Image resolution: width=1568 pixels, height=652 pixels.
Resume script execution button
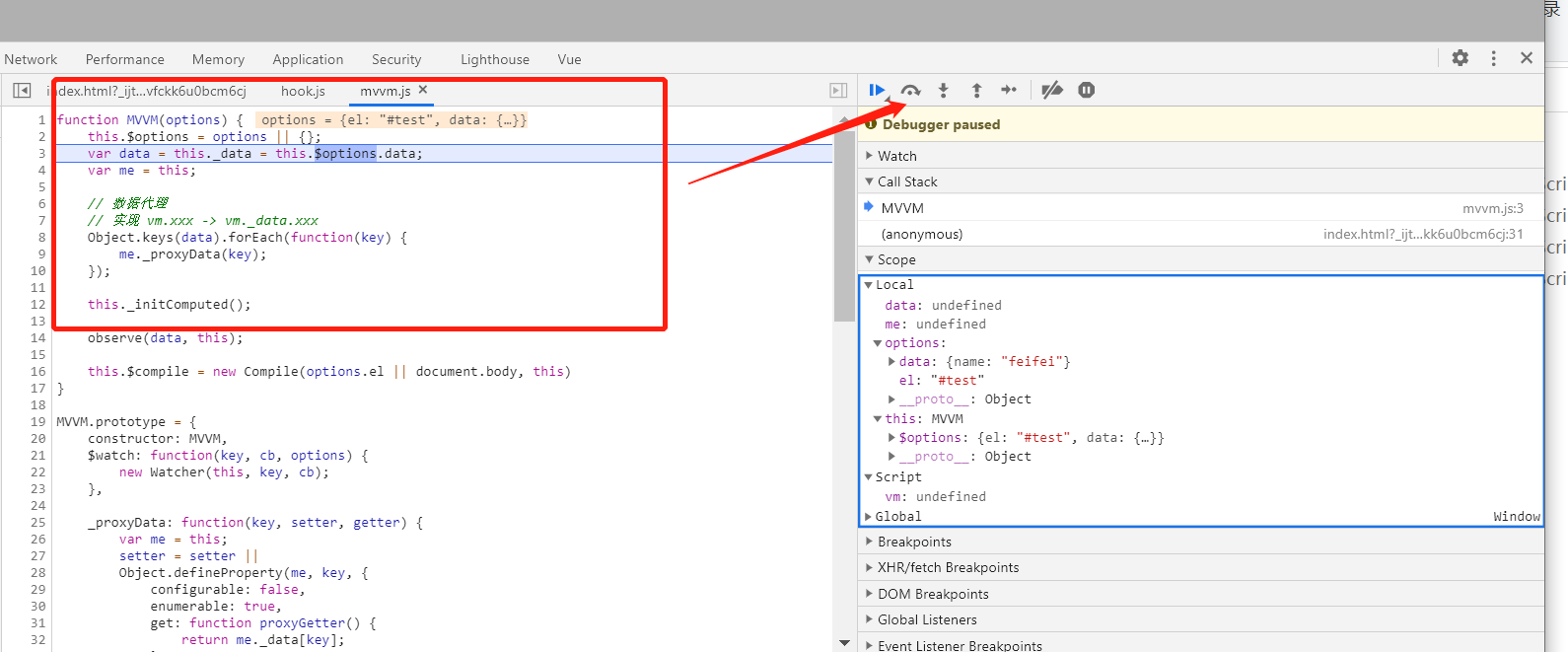click(x=877, y=90)
